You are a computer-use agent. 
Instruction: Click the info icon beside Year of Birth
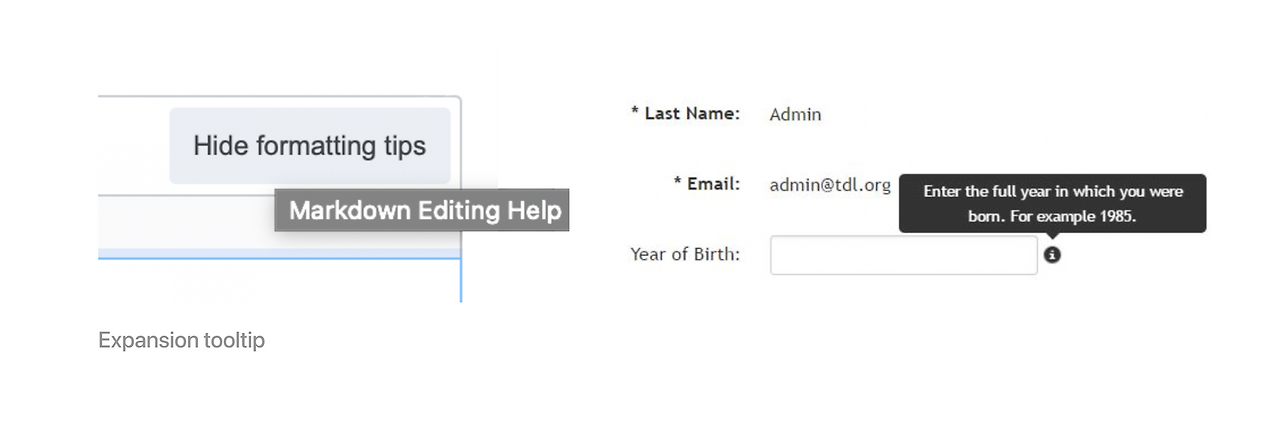coord(1052,255)
